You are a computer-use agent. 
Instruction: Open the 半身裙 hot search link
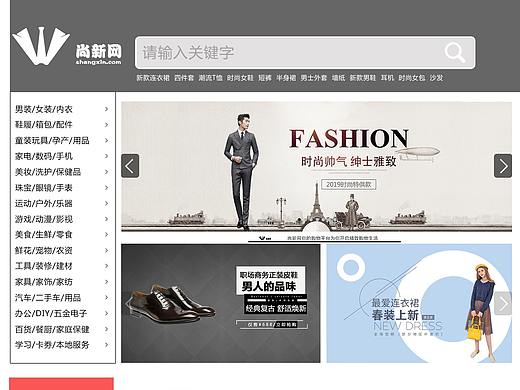[286, 78]
